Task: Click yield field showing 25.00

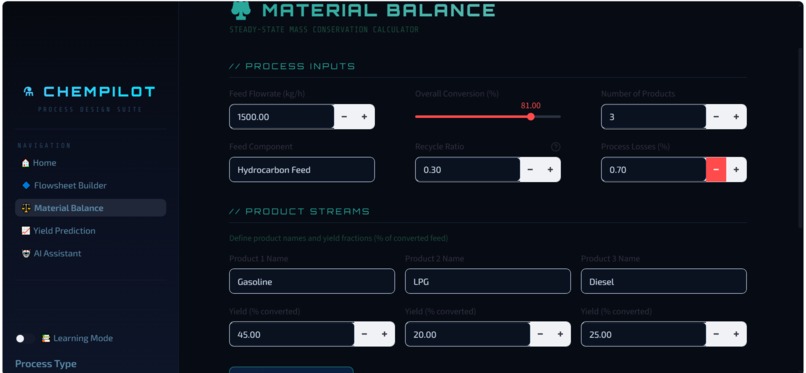Action: click(x=643, y=334)
